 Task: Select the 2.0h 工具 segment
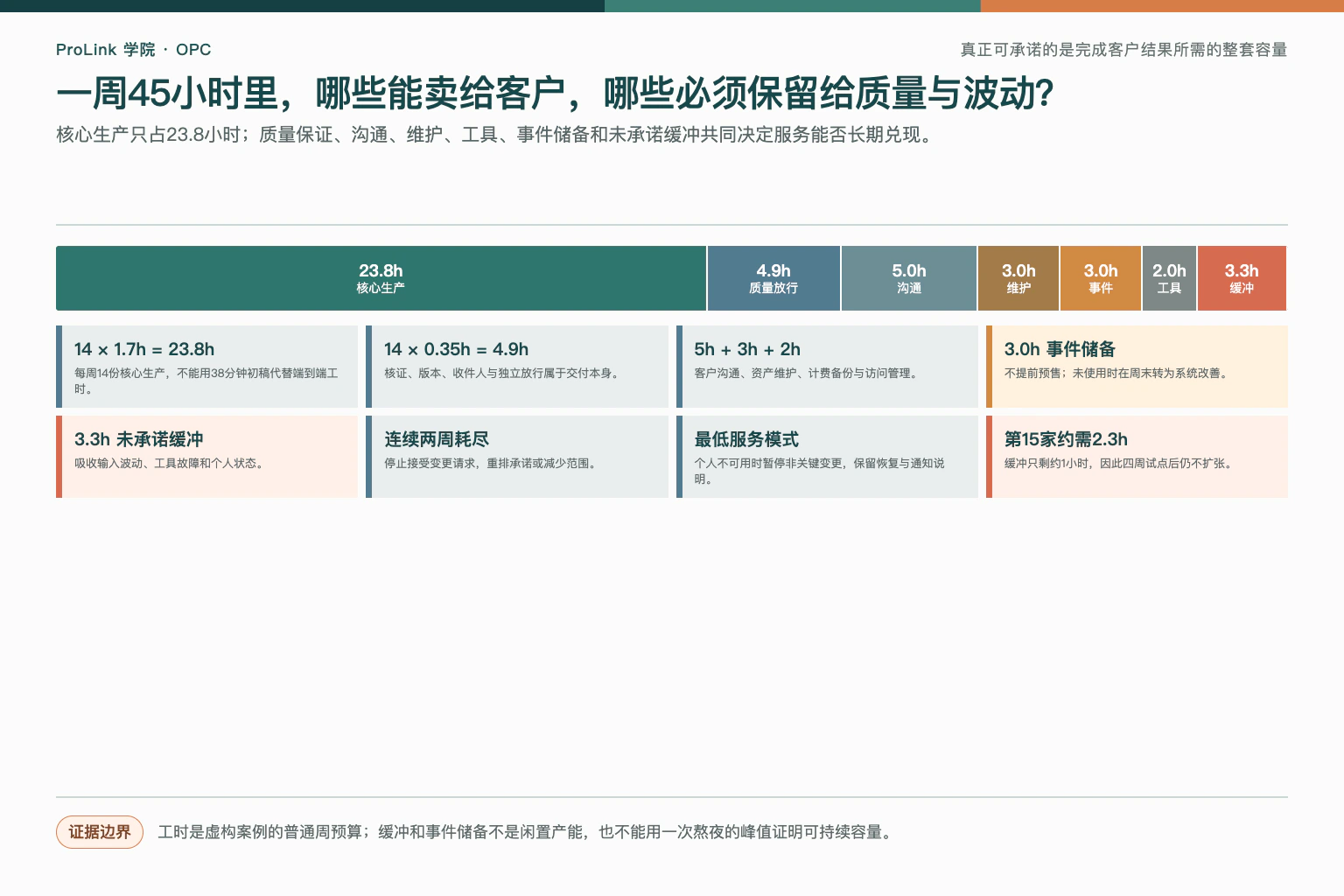1169,278
